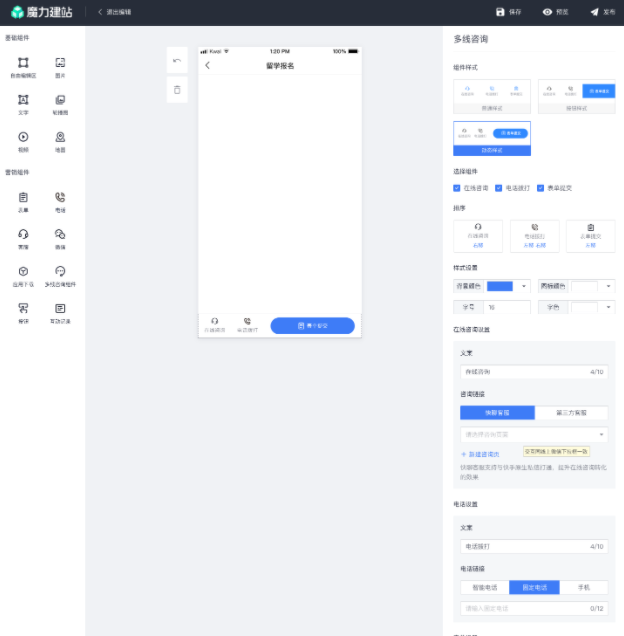The height and width of the screenshot is (636, 624).
Task: Add the 图片 image component
Action: 60,67
